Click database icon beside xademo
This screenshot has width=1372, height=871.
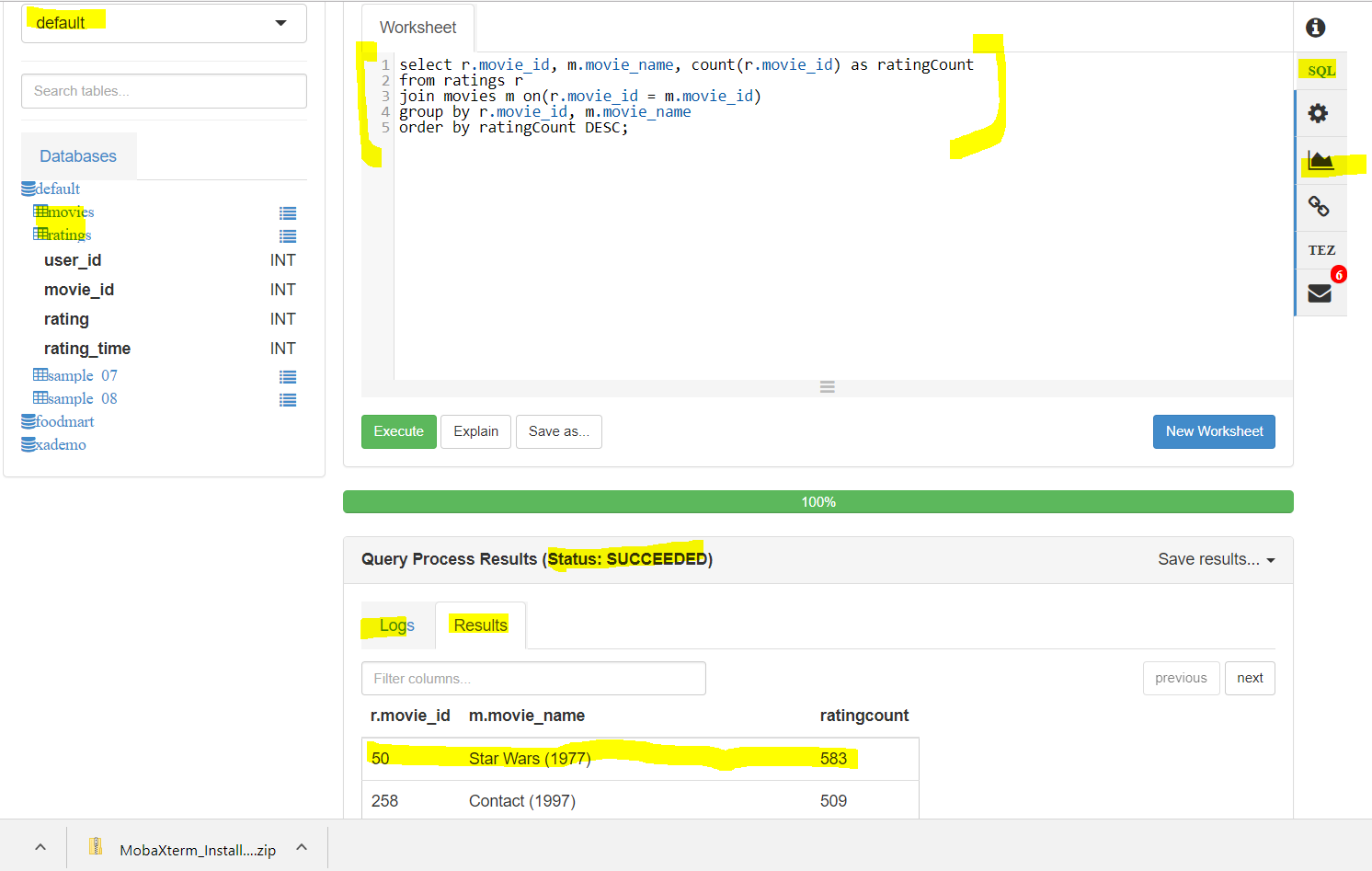(x=29, y=444)
